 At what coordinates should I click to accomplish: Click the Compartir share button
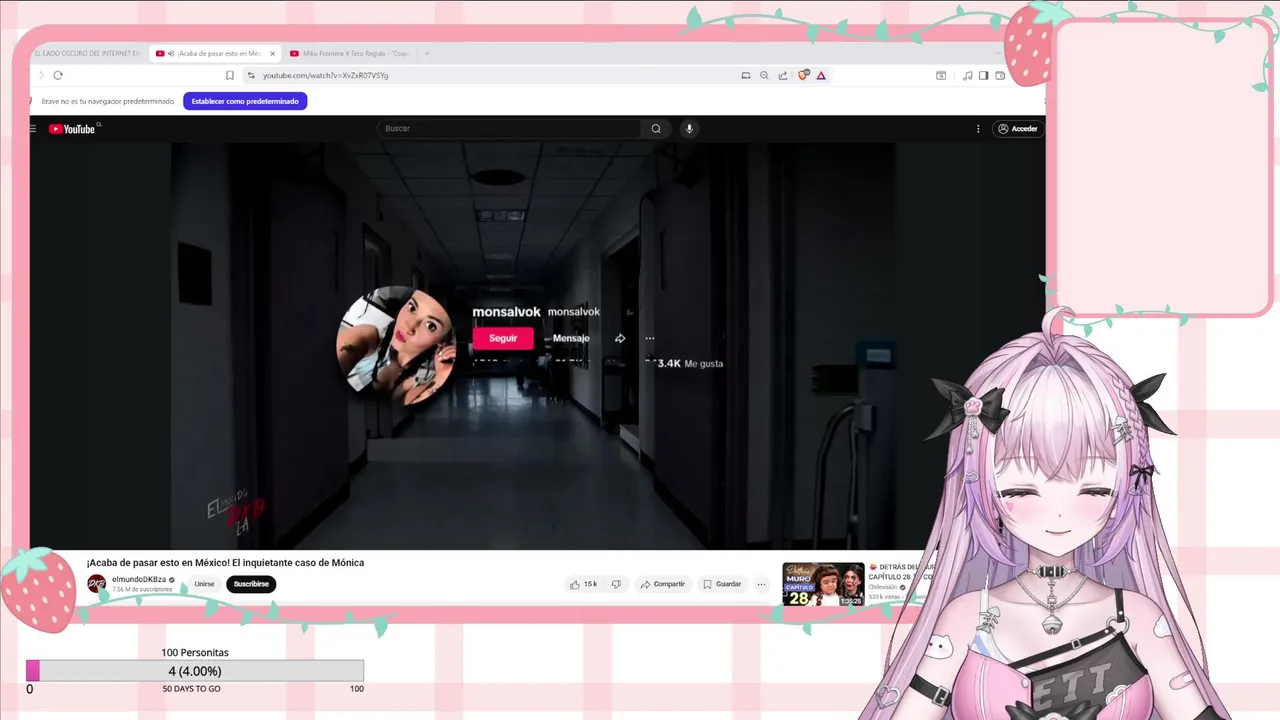[662, 584]
